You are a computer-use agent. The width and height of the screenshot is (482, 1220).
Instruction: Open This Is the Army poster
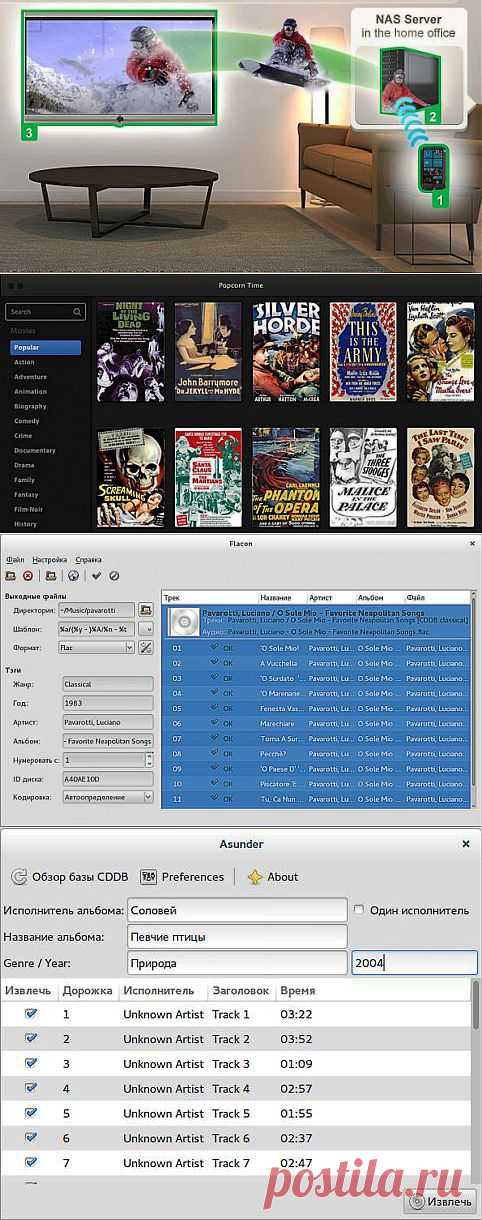click(364, 352)
